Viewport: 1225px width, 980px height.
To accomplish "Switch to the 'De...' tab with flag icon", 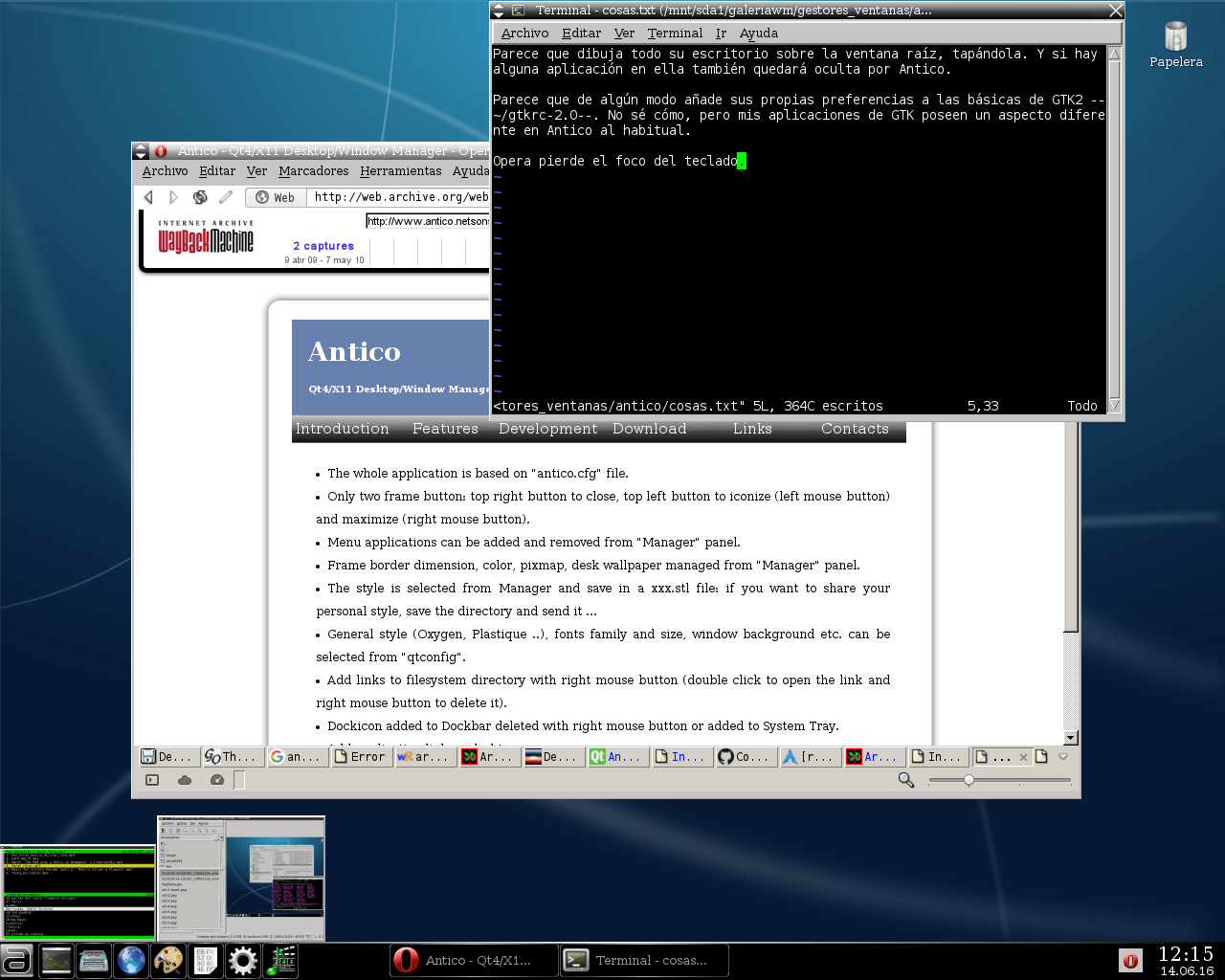I will 553,757.
